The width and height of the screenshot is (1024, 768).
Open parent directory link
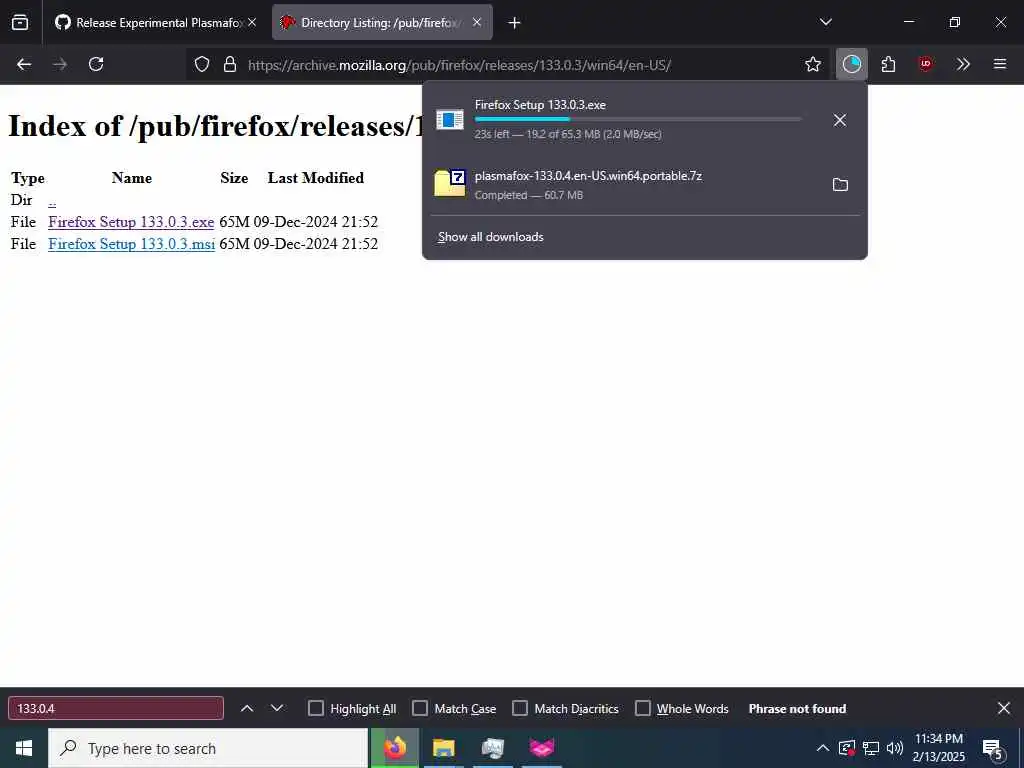click(52, 200)
